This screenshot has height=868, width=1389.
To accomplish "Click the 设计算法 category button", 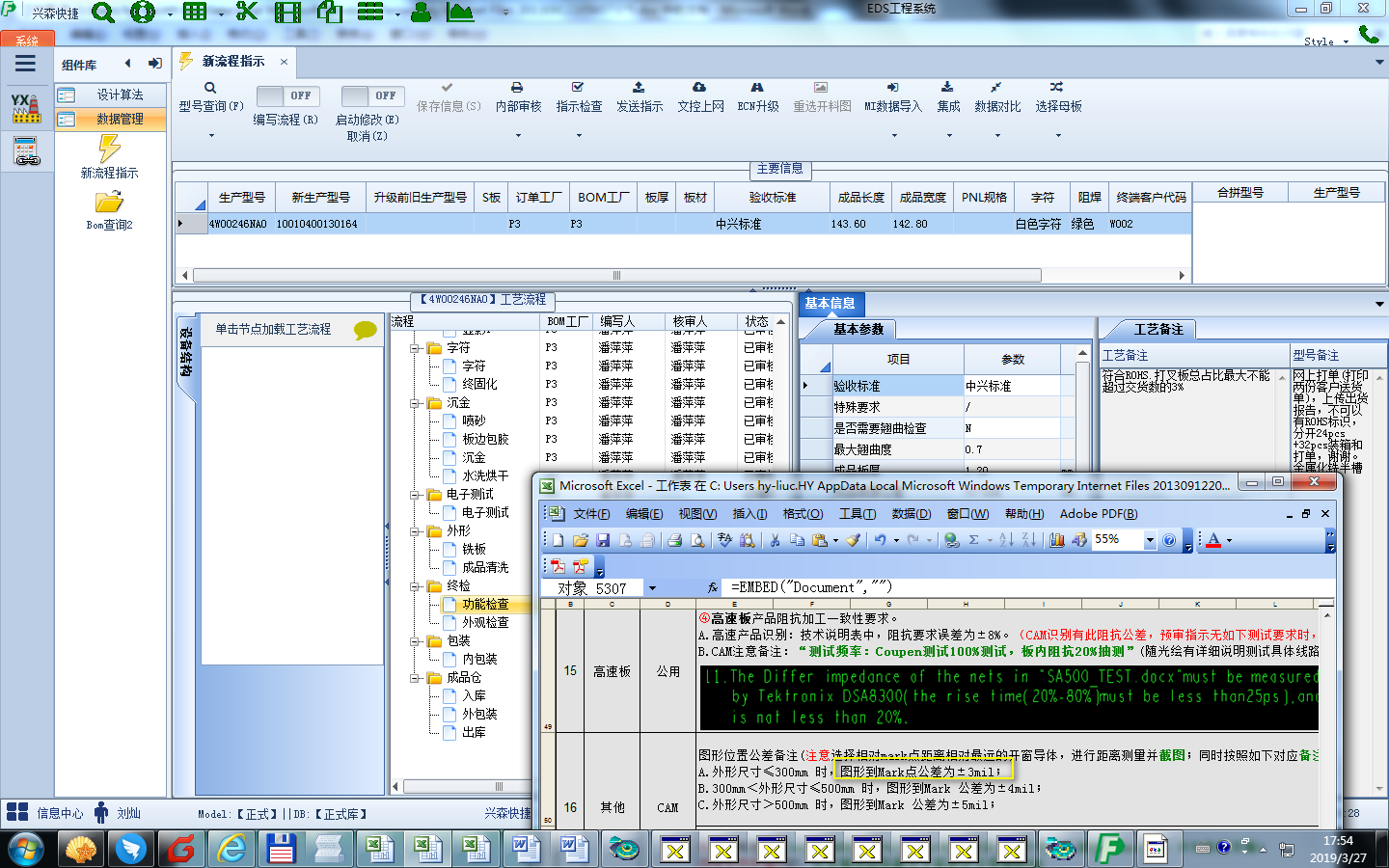I will coord(110,95).
